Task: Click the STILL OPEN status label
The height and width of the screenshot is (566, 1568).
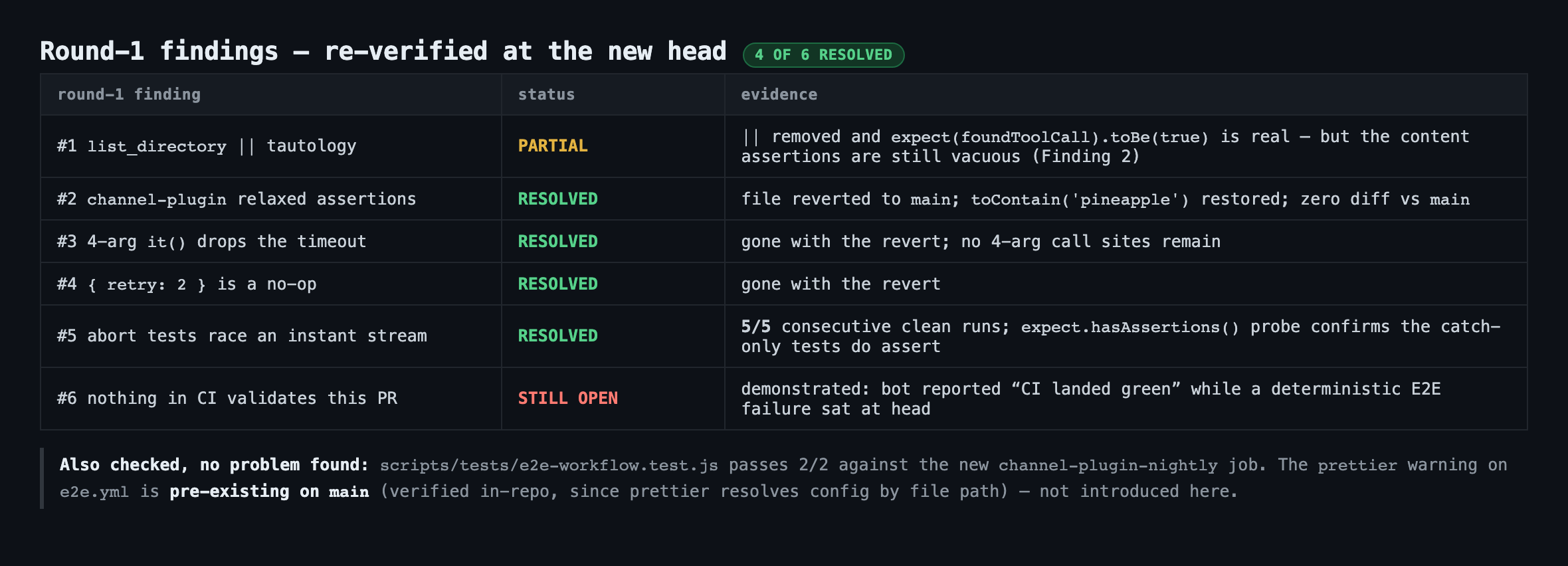Action: (x=567, y=399)
